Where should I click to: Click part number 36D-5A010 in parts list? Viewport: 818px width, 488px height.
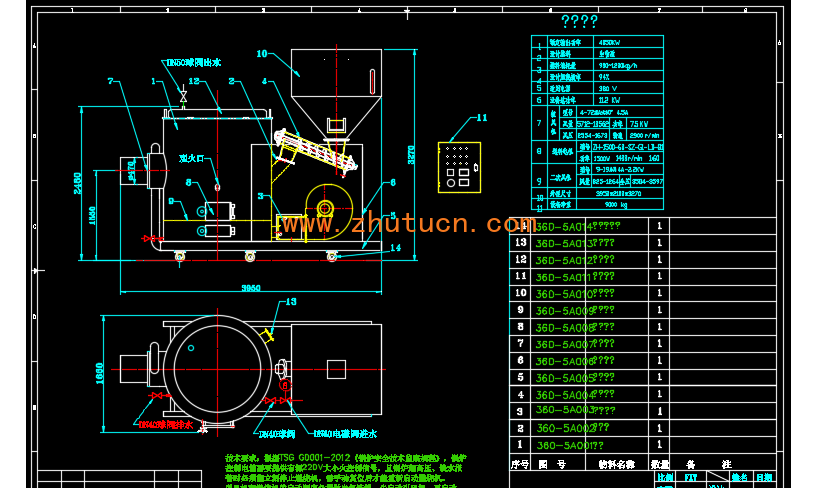pos(562,293)
